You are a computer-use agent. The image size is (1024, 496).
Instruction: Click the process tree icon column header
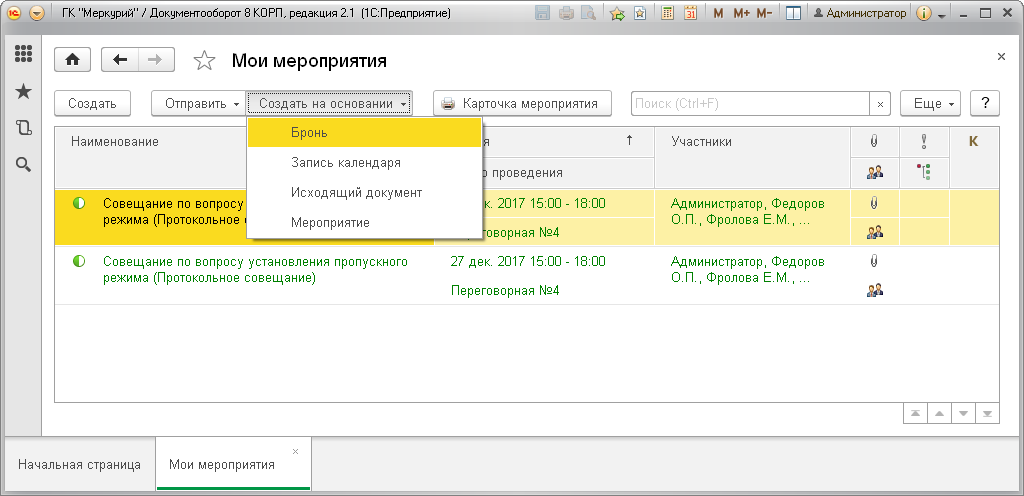pos(924,172)
